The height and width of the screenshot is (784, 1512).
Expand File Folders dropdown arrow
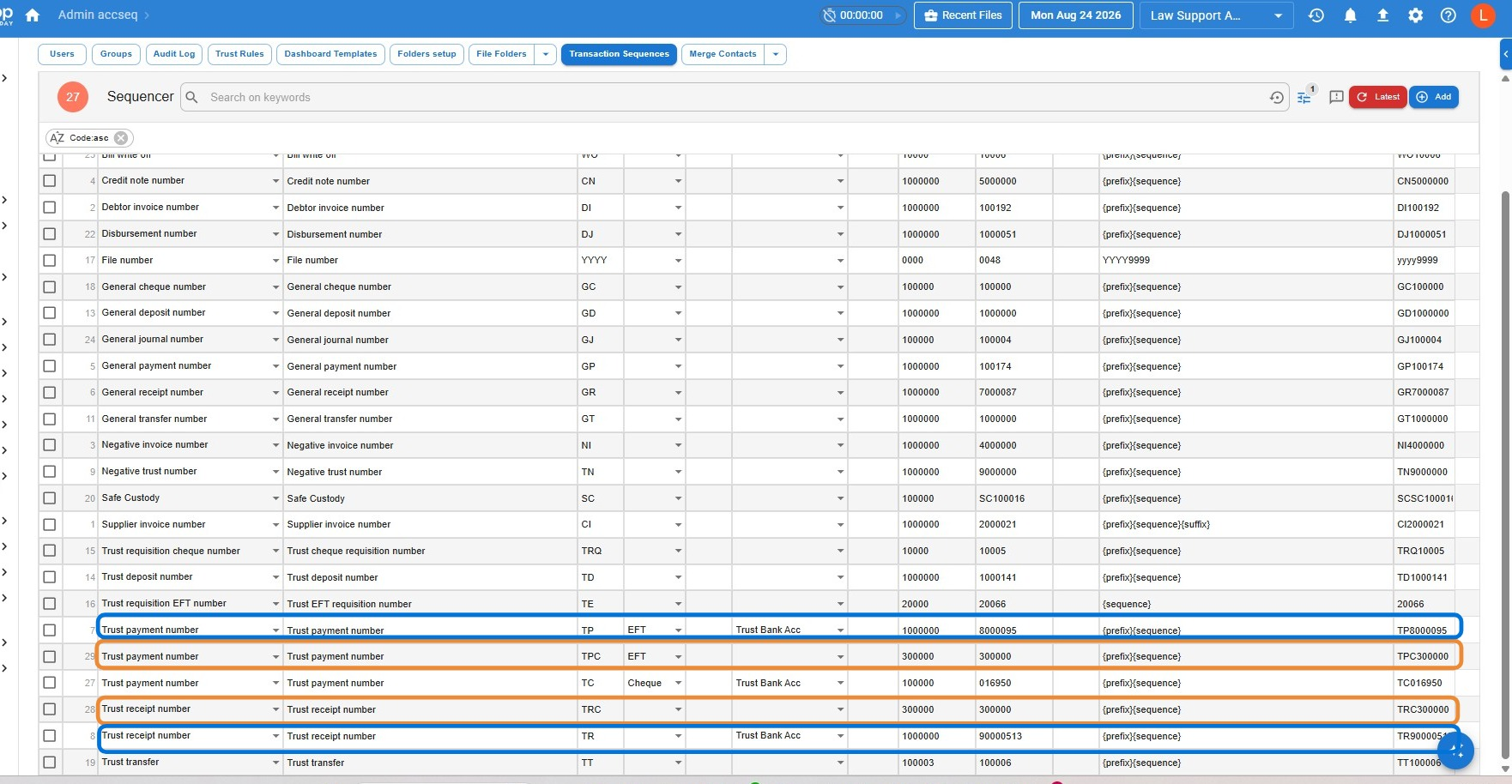click(x=546, y=54)
